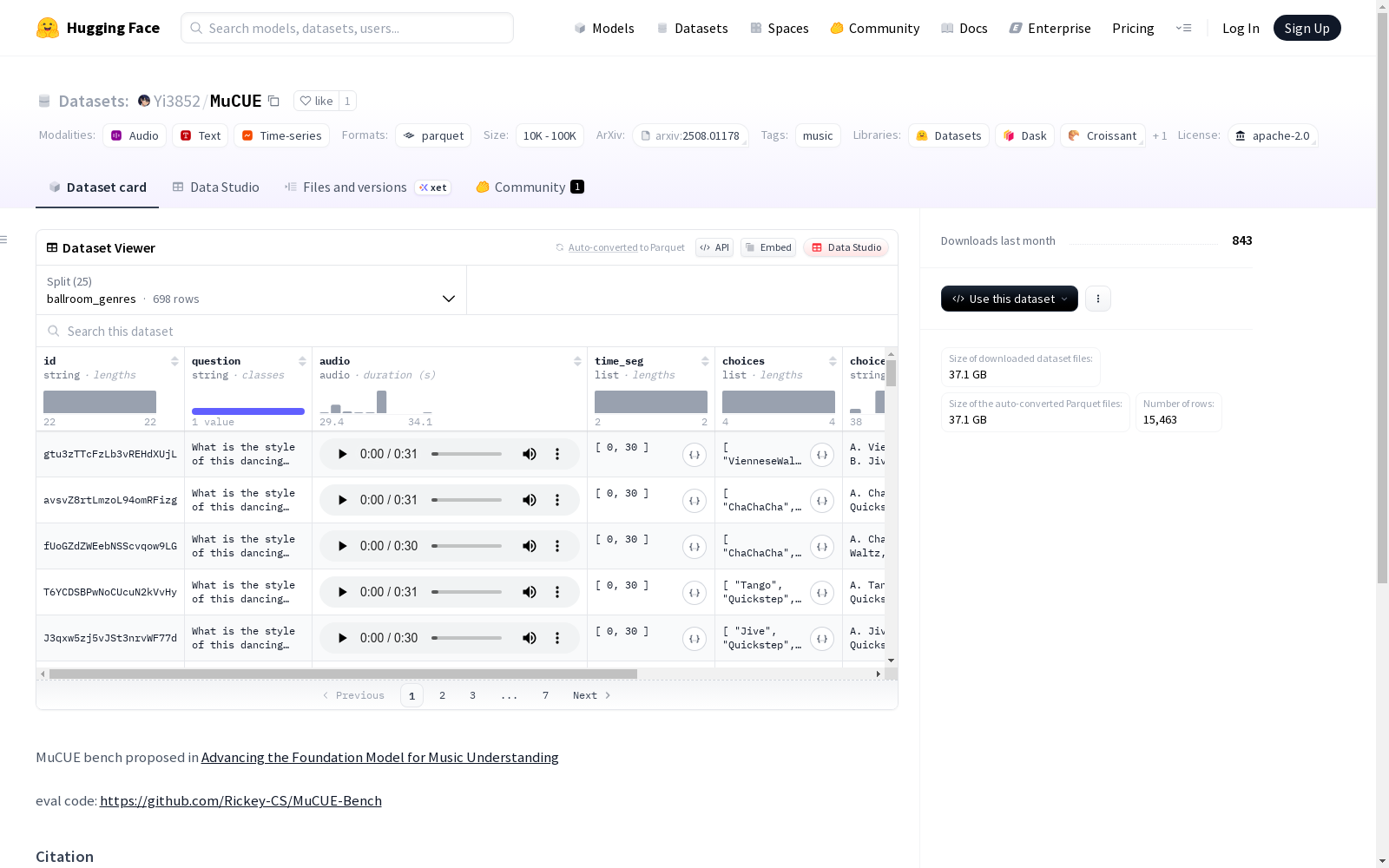Open the Data Studio tab

216,187
